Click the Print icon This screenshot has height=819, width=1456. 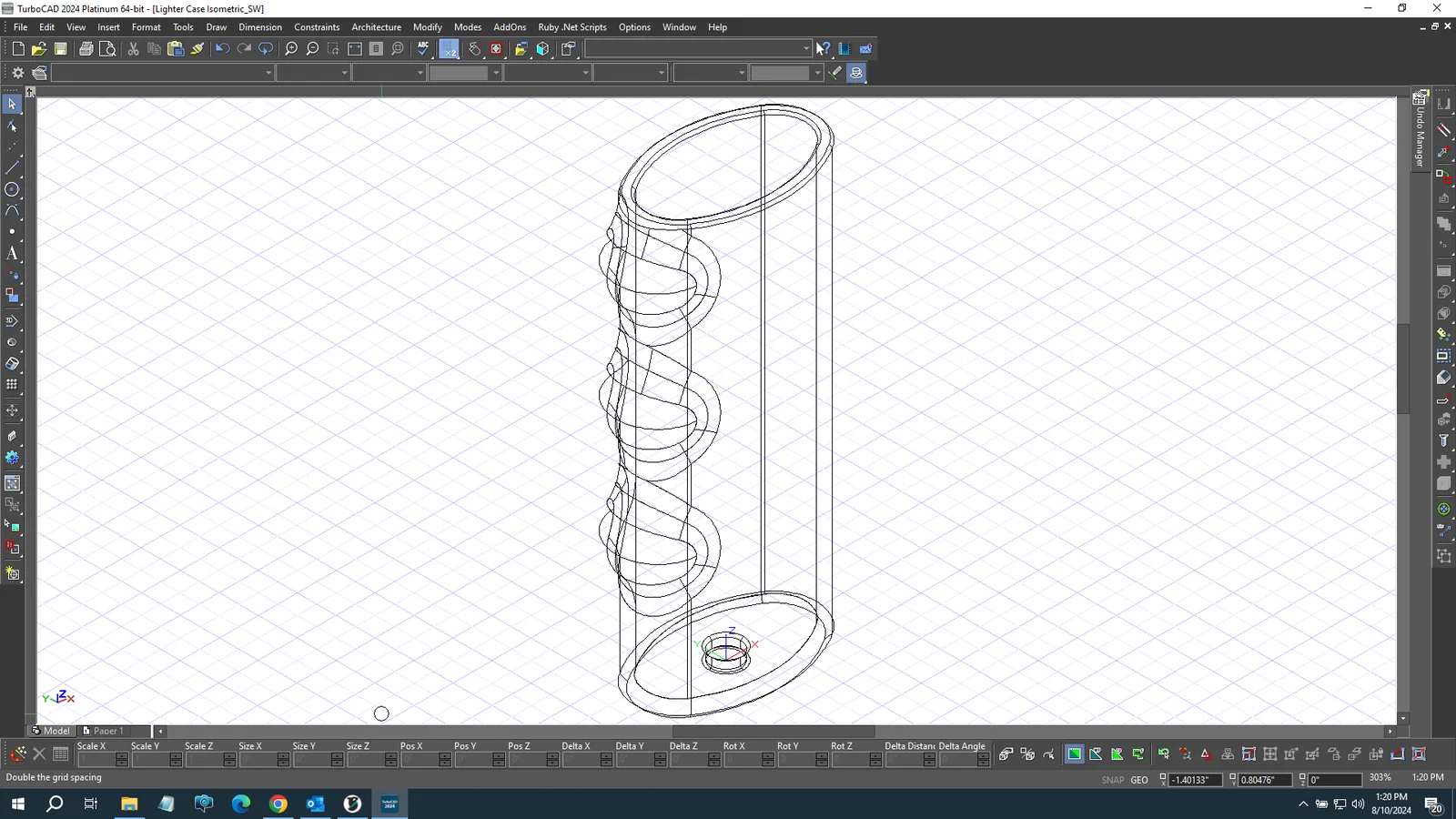(x=86, y=49)
